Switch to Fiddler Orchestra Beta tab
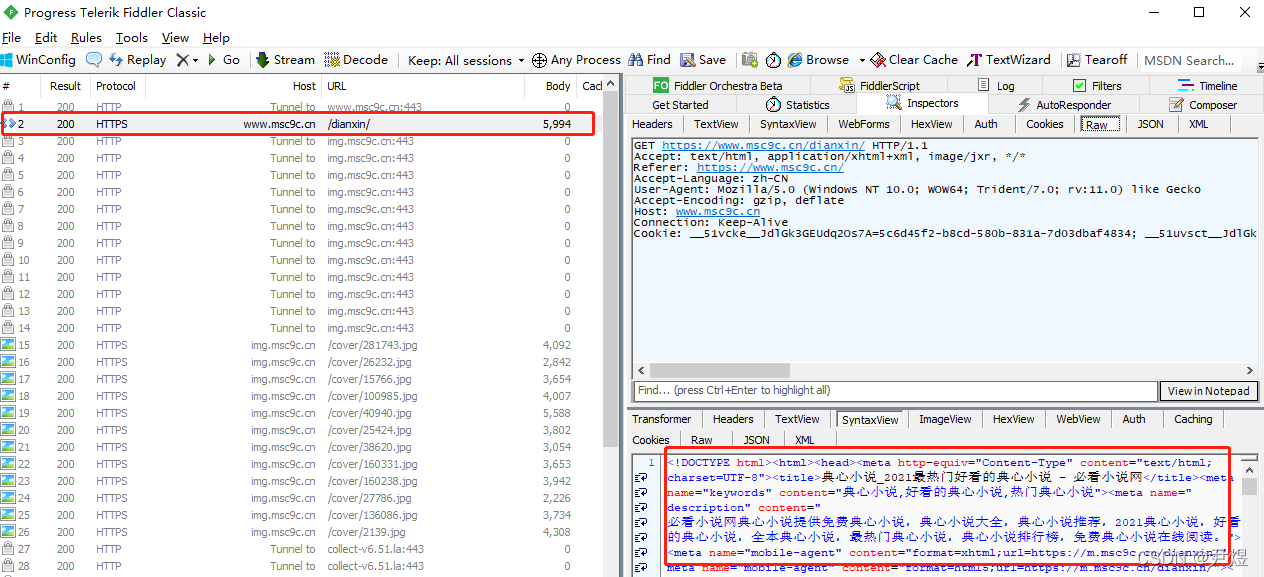The image size is (1264, 577). [x=718, y=86]
